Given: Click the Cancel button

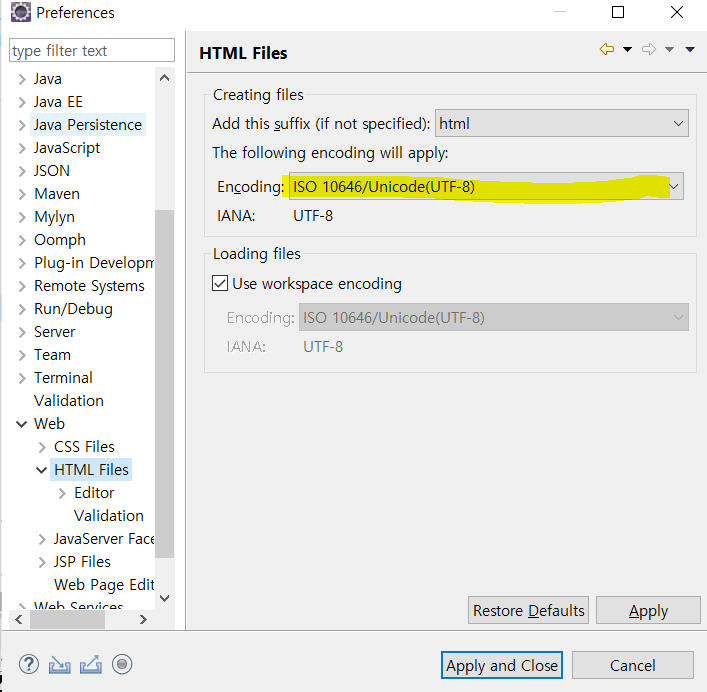Looking at the screenshot, I should coord(633,665).
